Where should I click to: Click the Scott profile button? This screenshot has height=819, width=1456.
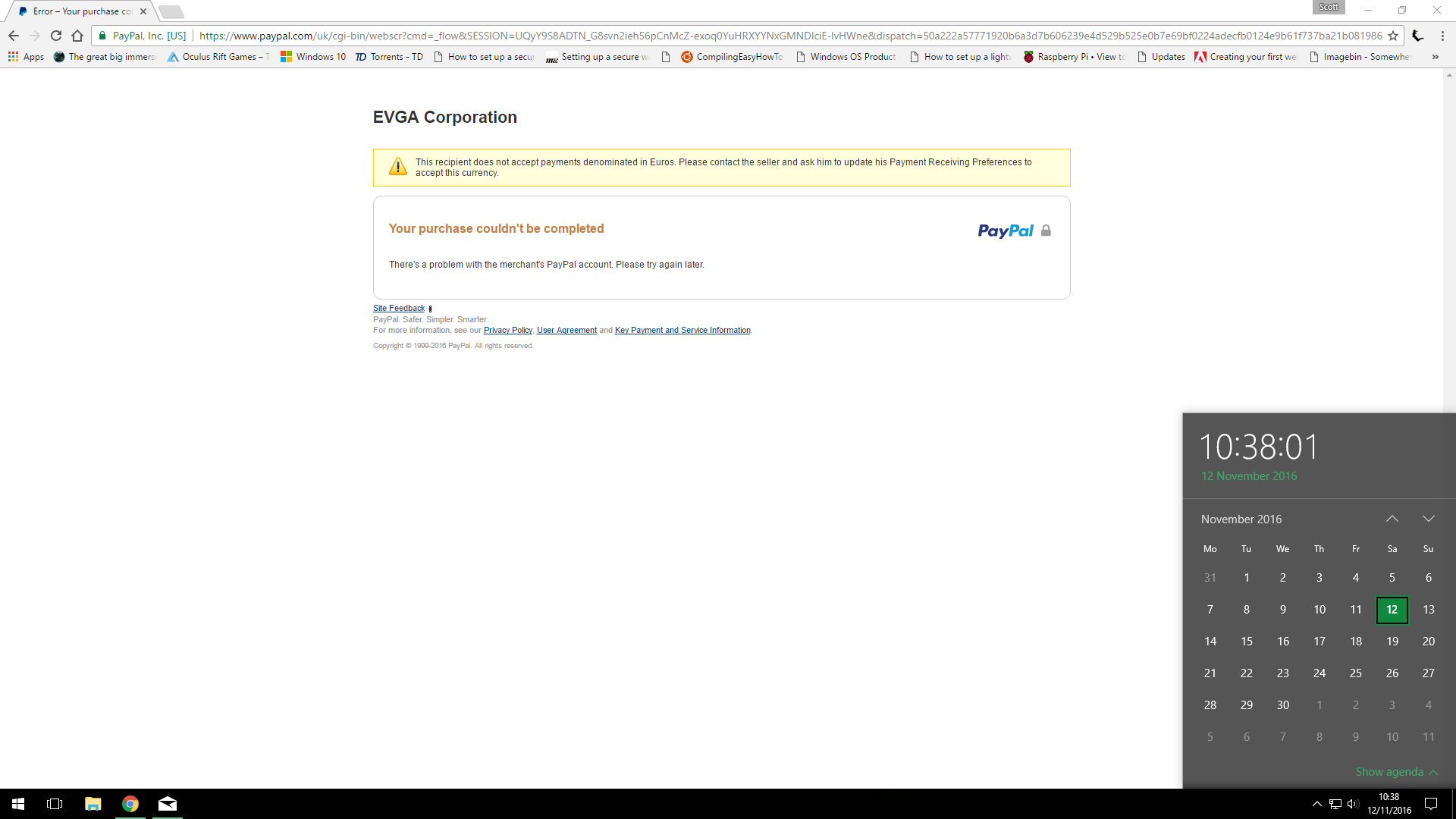(x=1329, y=7)
